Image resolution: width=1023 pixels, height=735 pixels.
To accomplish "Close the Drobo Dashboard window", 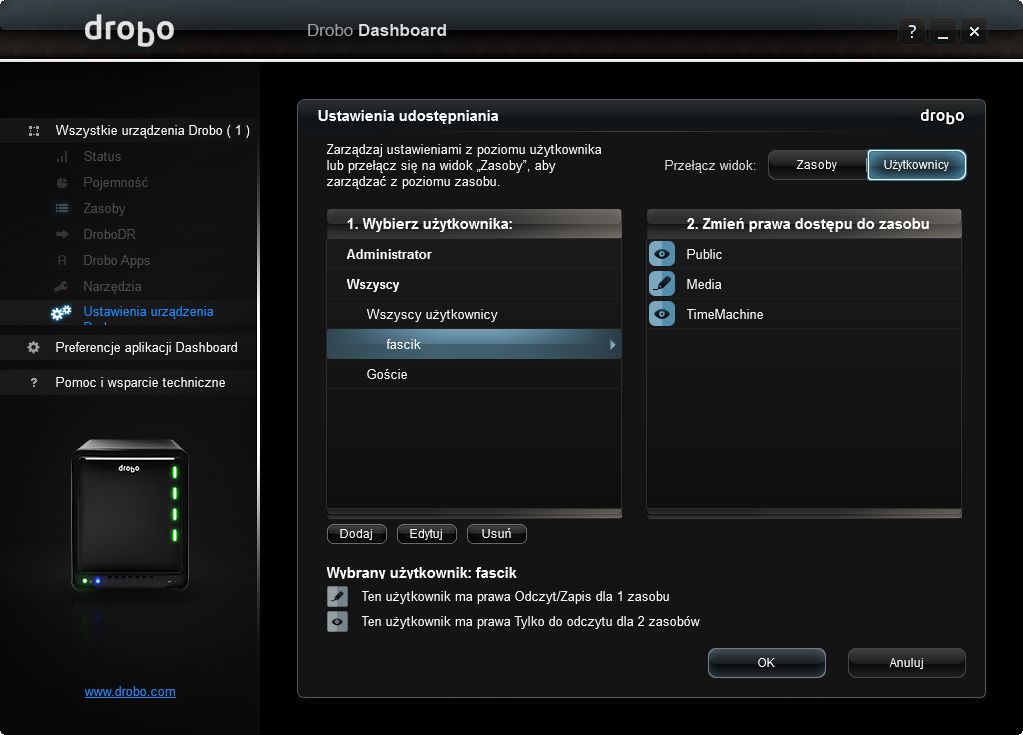I will (974, 31).
